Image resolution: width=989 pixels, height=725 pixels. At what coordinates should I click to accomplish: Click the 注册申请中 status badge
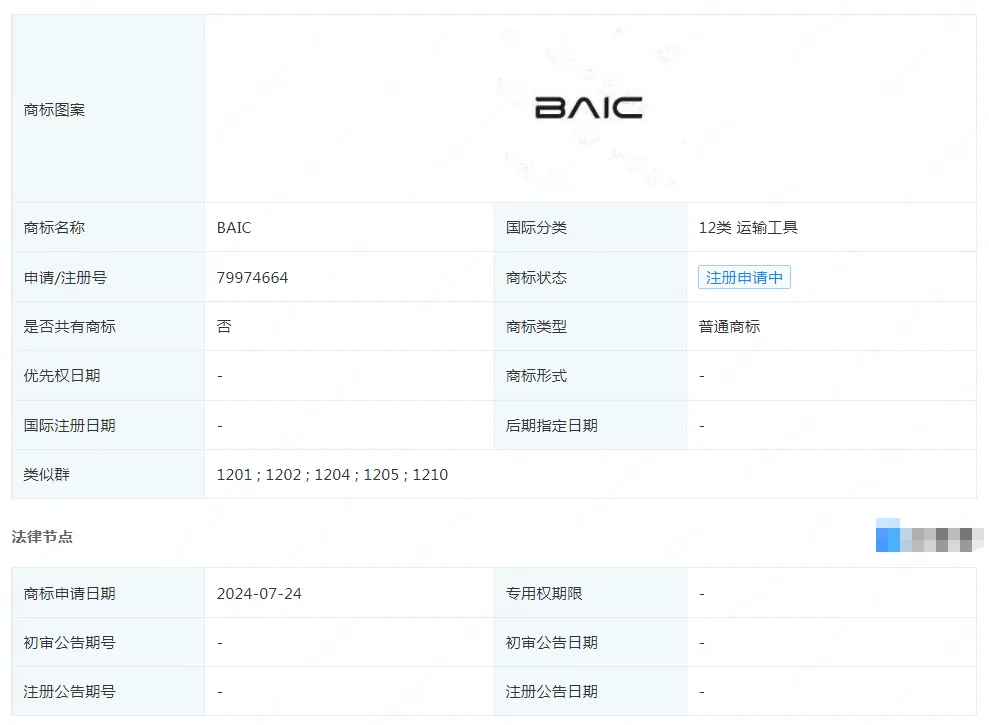tap(744, 277)
